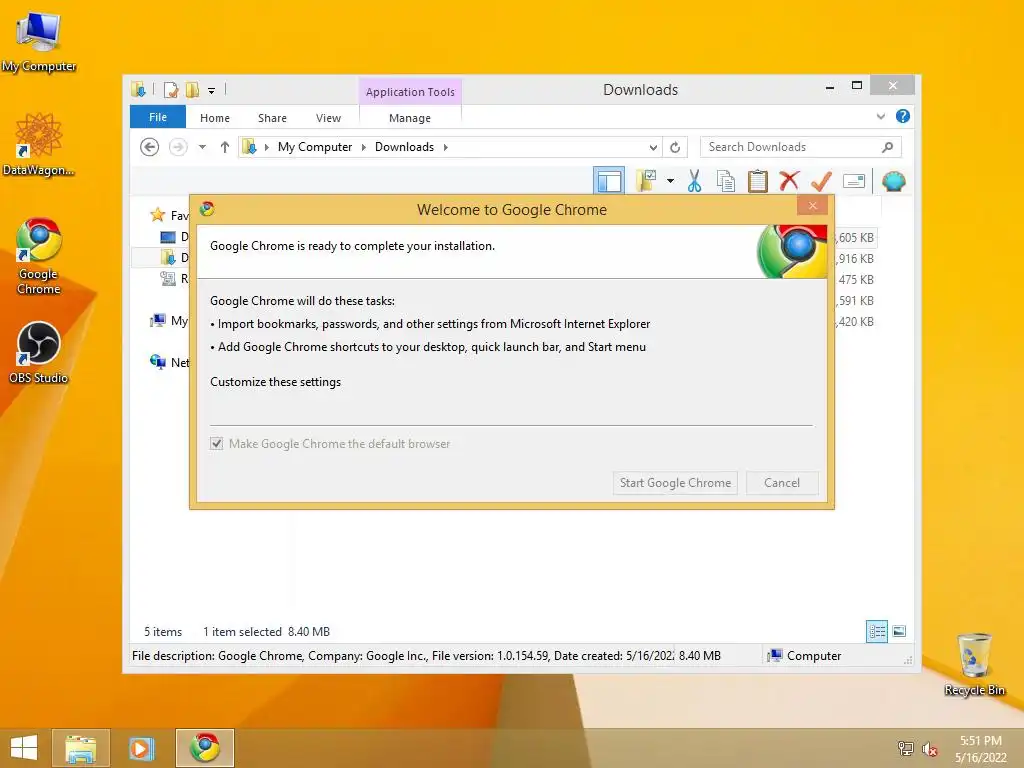
Task: Click the Windows Start button
Action: (24, 748)
